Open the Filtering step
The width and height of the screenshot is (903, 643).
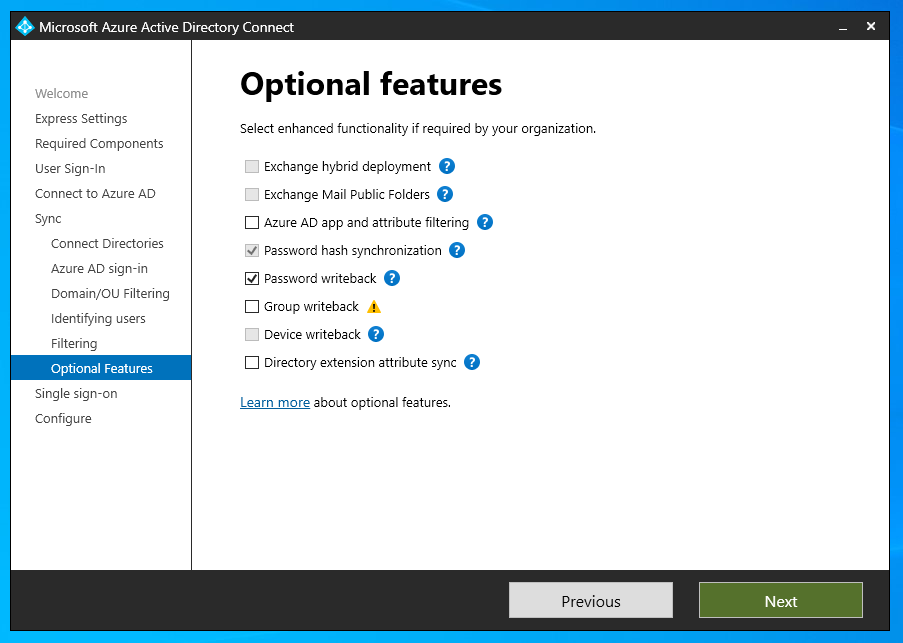click(x=74, y=344)
